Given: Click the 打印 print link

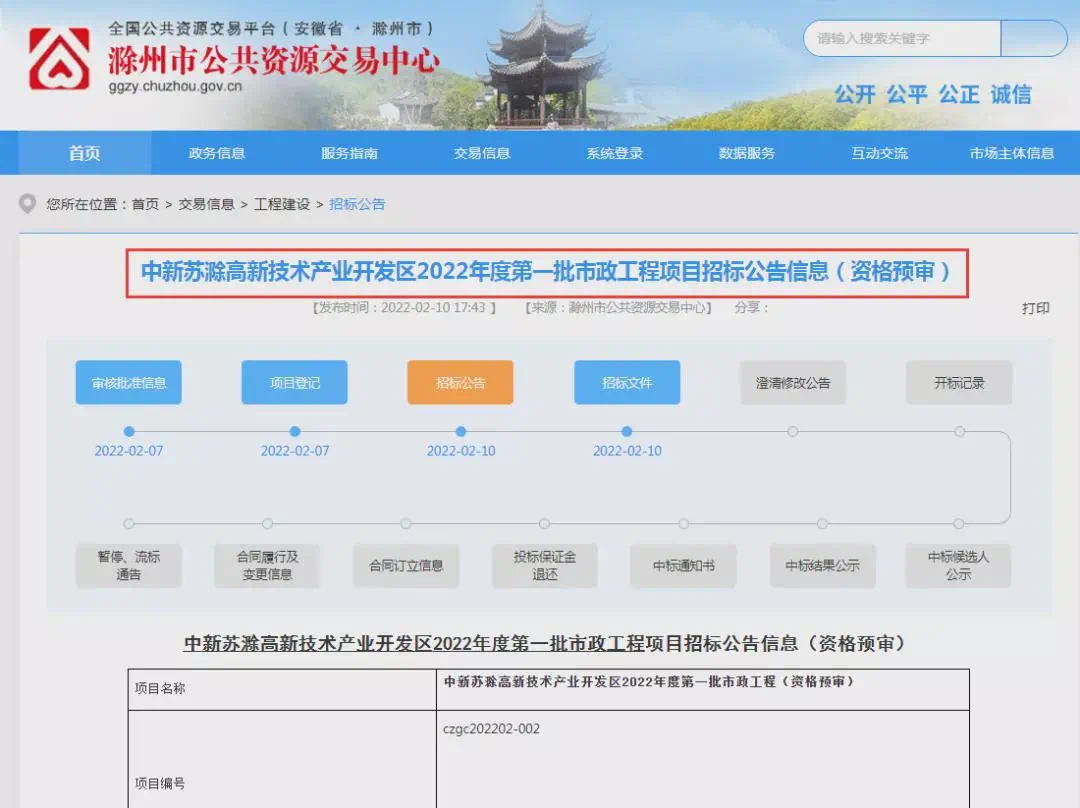Looking at the screenshot, I should [1036, 308].
